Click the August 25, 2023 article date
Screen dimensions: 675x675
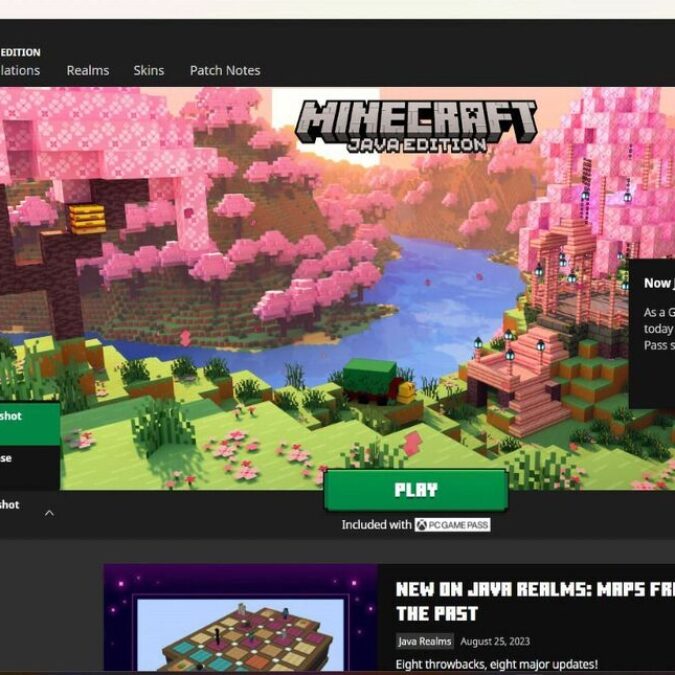coord(497,641)
